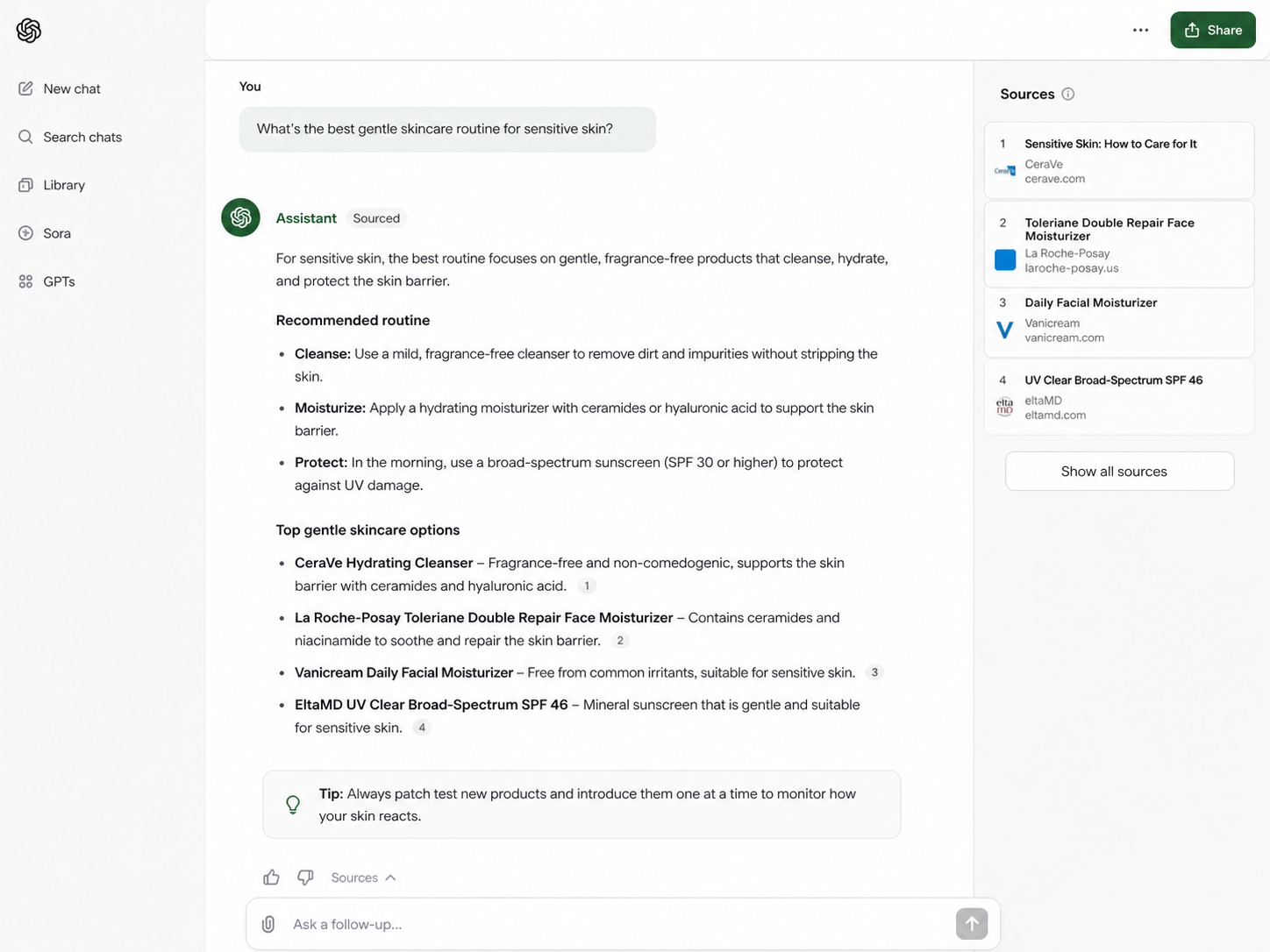Click the EltaMD favicon in sources
Viewport: 1270px width, 952px height.
(x=1005, y=407)
